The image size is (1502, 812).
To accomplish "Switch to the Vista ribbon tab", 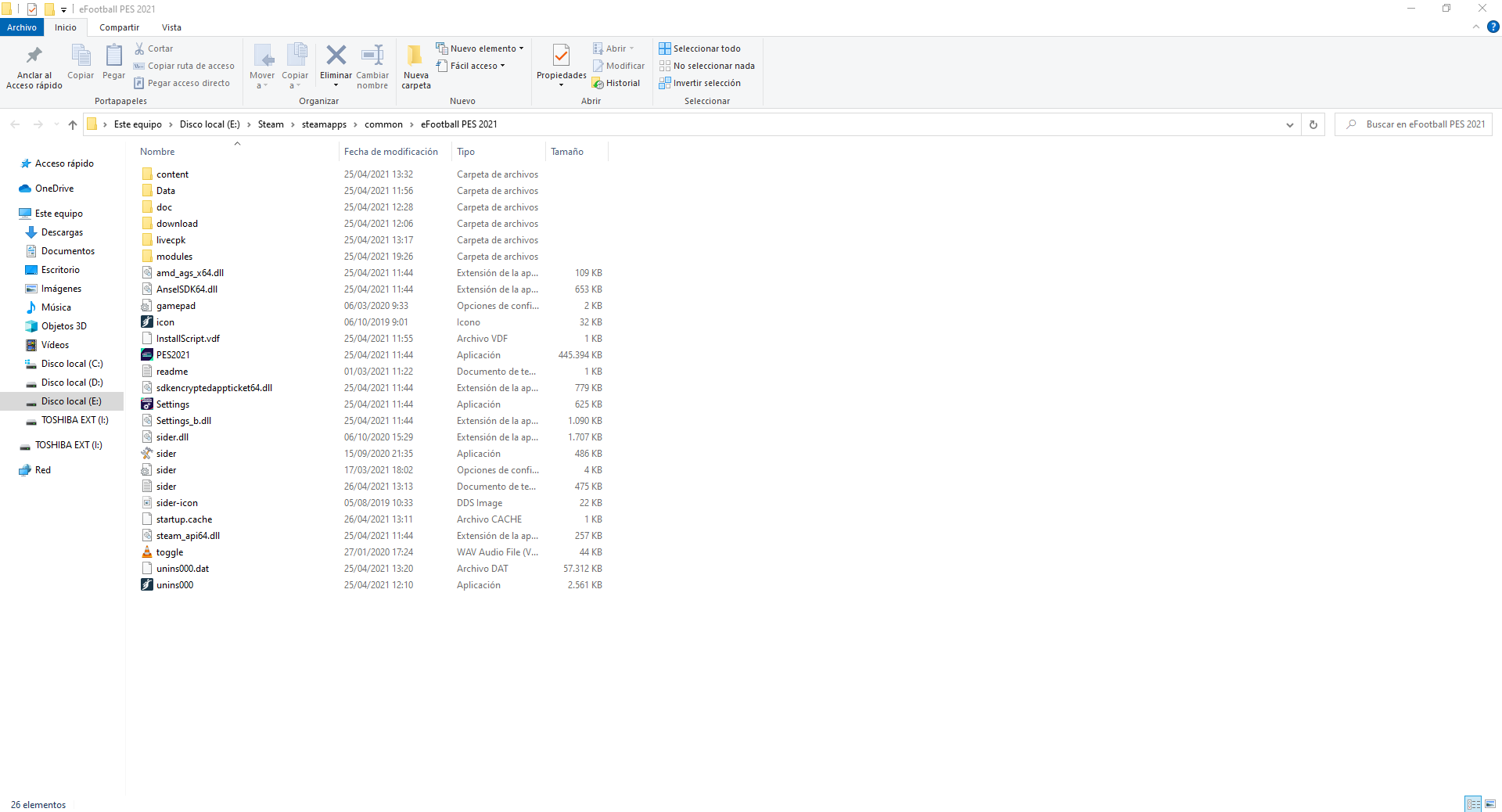I will [x=171, y=27].
